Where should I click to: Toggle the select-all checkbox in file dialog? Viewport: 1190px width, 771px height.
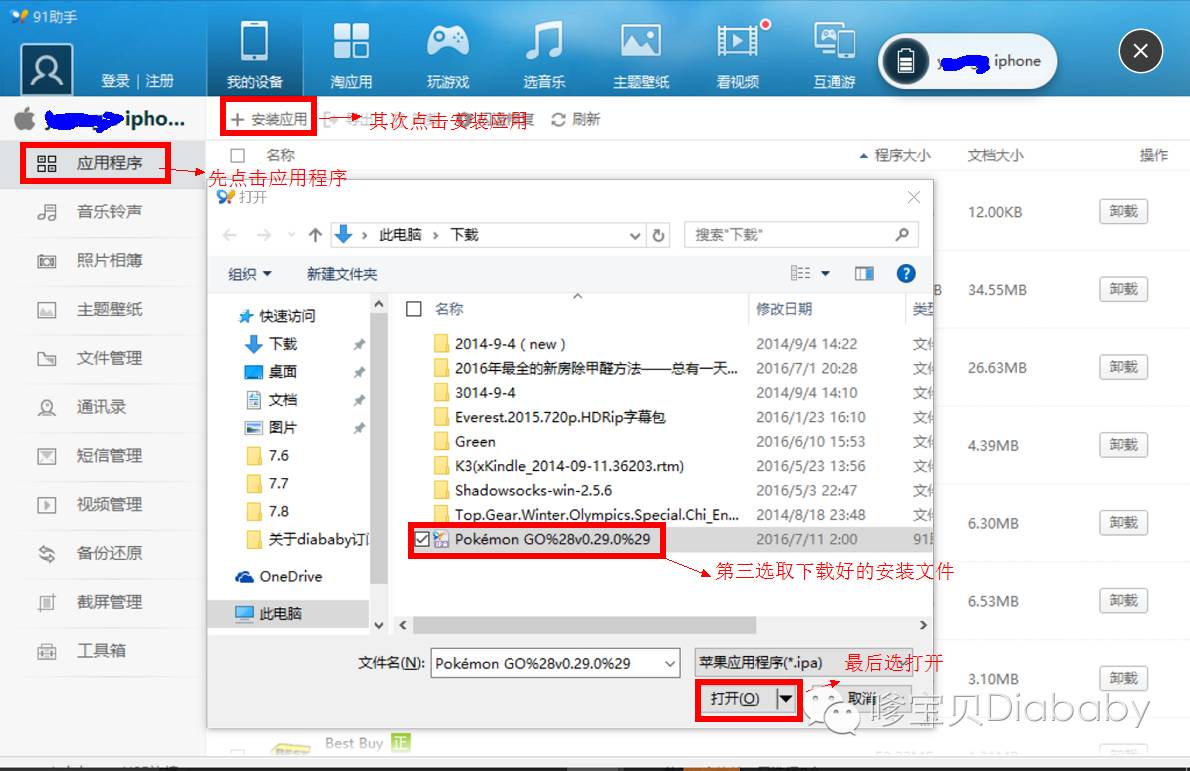click(x=414, y=309)
